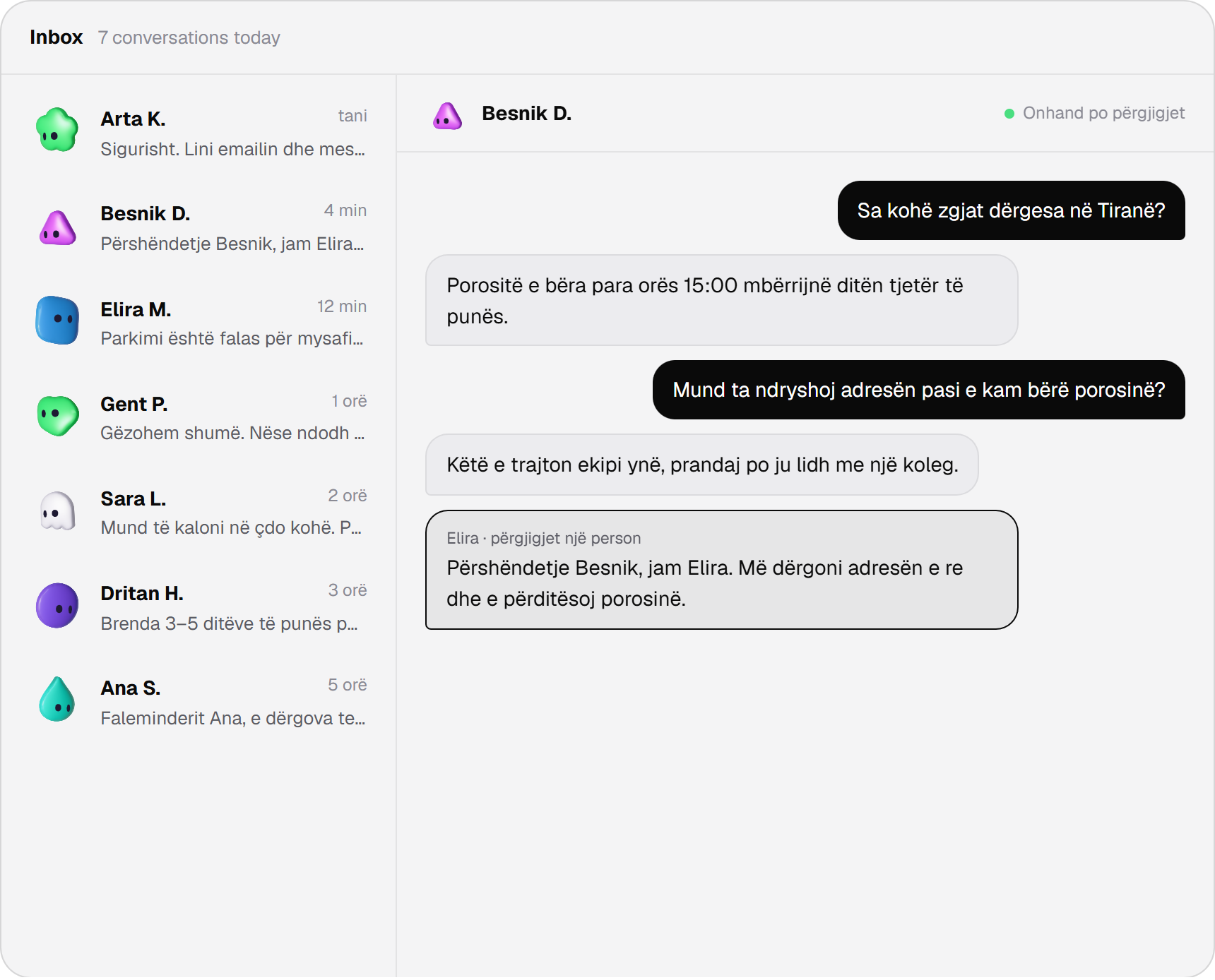Click Besnik D. avatar in chat header
1215x980 pixels.
[x=448, y=115]
